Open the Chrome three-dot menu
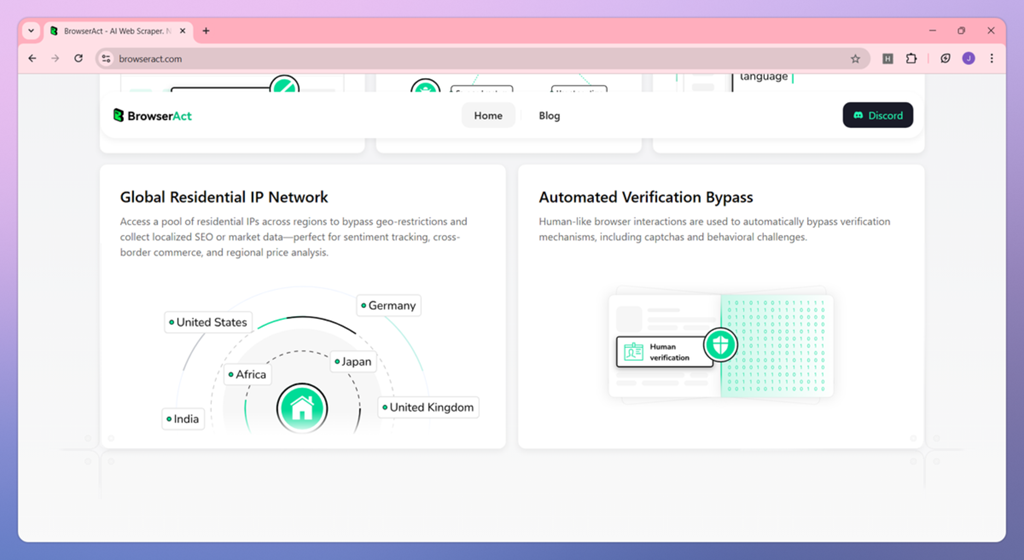Screen dimensions: 1024x560 click(x=991, y=59)
